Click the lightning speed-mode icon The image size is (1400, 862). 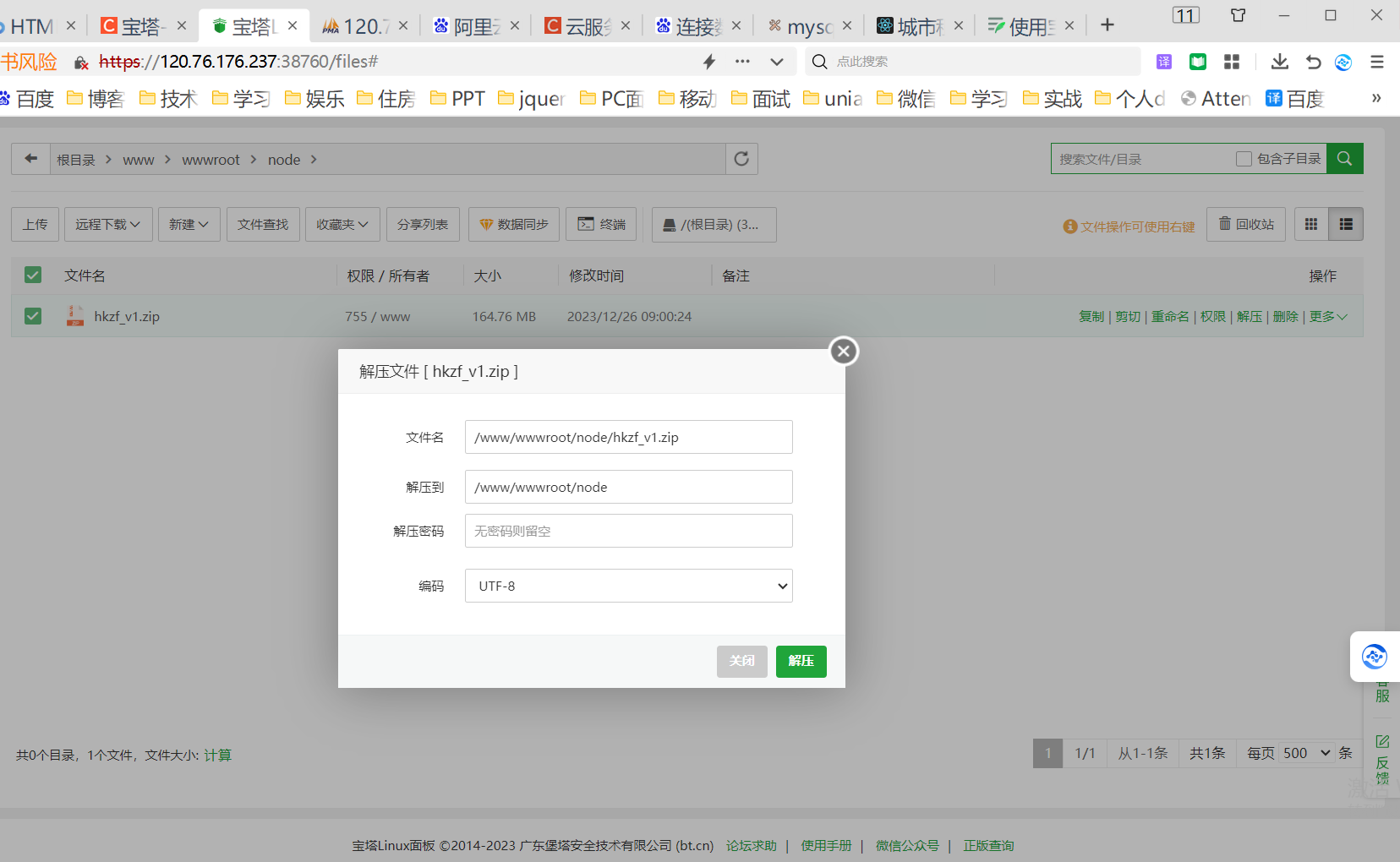[709, 62]
